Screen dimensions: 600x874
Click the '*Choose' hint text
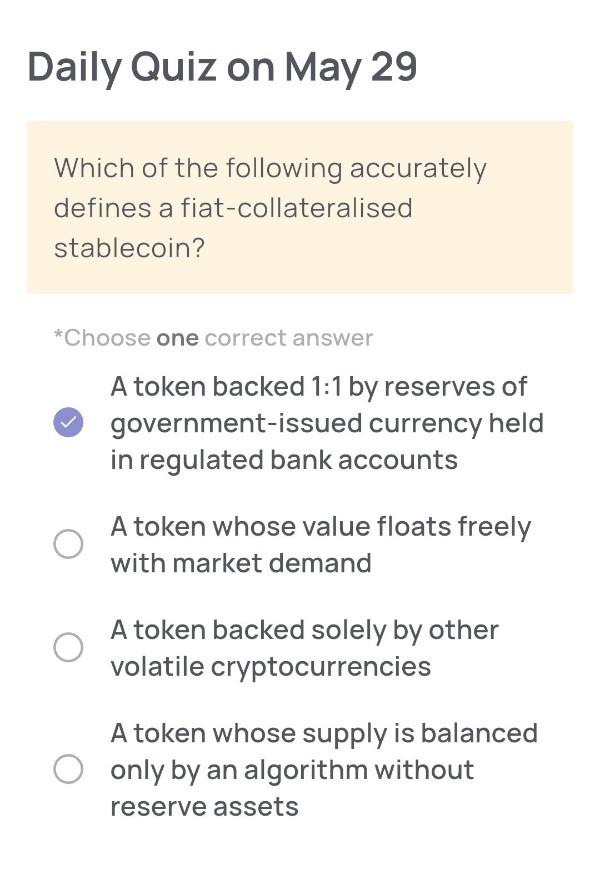(x=102, y=338)
